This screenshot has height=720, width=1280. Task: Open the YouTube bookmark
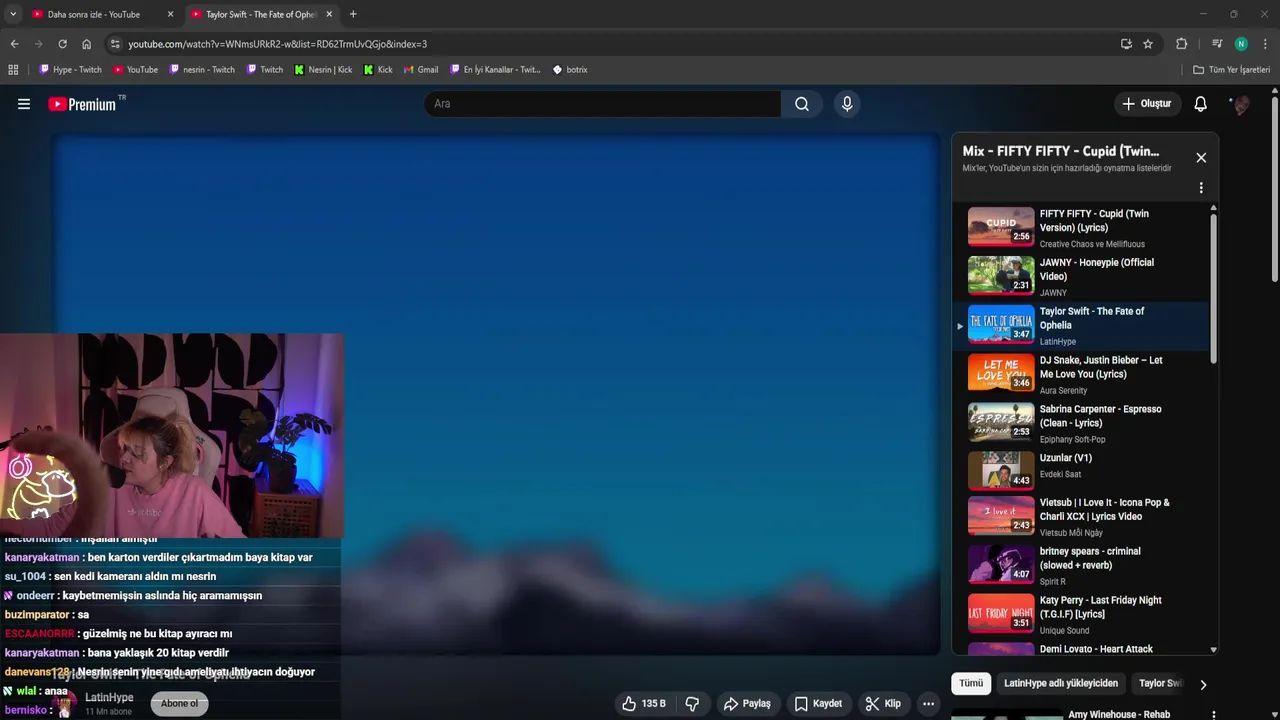135,70
